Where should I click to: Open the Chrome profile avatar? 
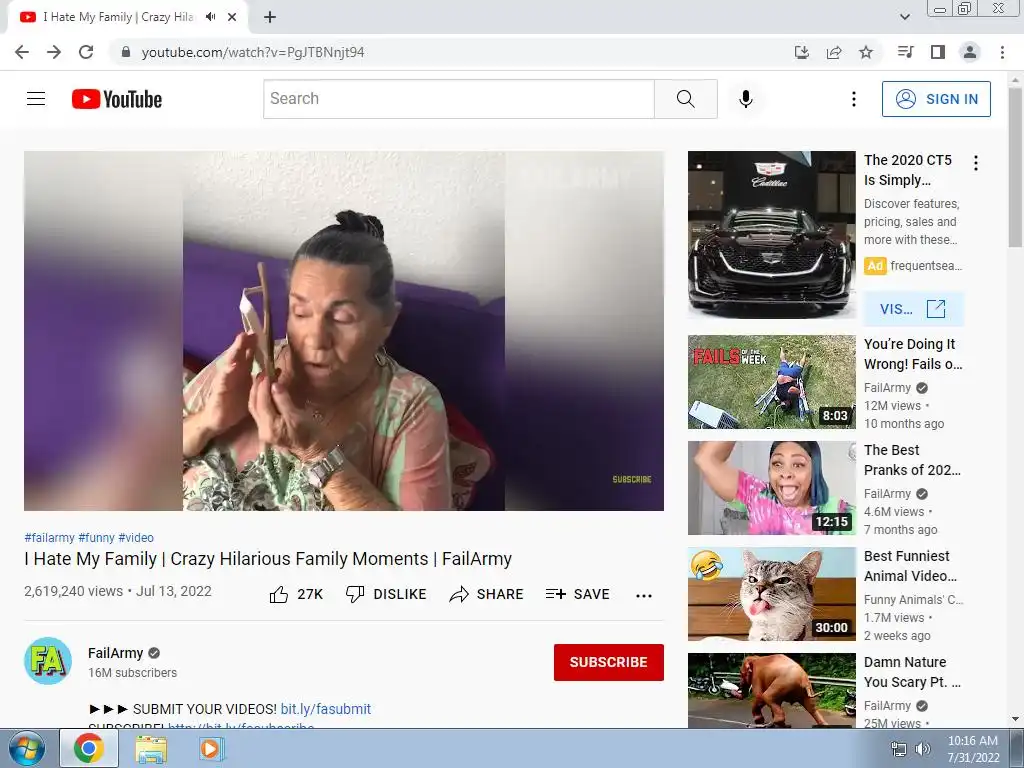(970, 52)
